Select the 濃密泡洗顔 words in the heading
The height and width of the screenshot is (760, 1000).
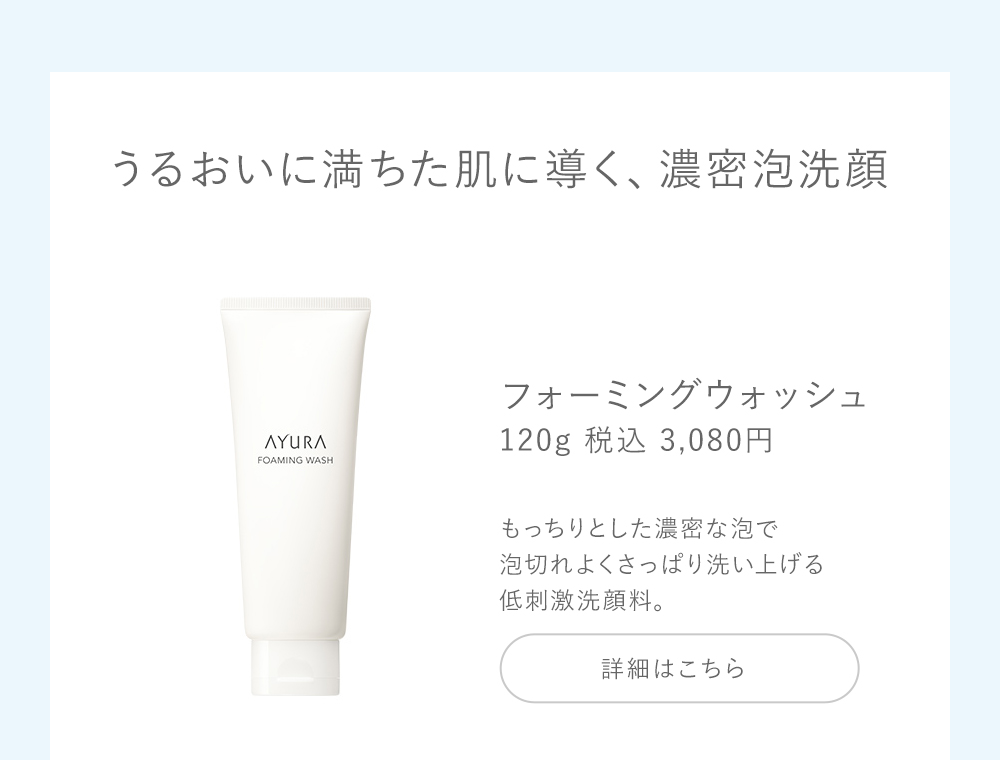(x=774, y=170)
